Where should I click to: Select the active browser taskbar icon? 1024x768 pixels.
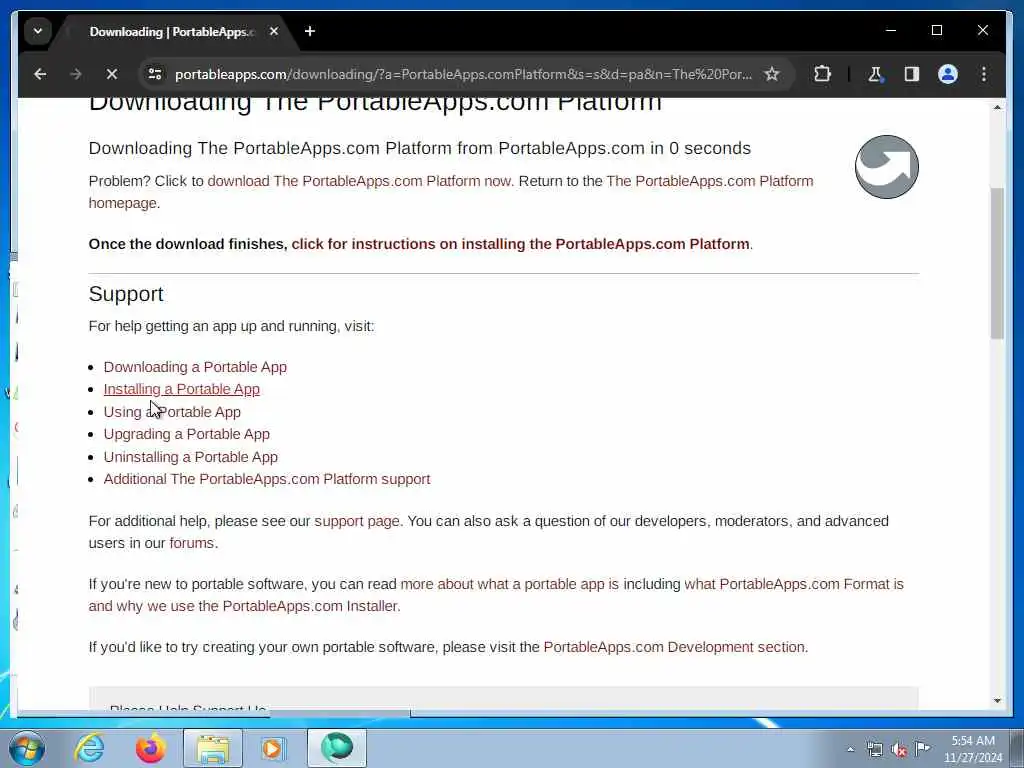click(336, 748)
